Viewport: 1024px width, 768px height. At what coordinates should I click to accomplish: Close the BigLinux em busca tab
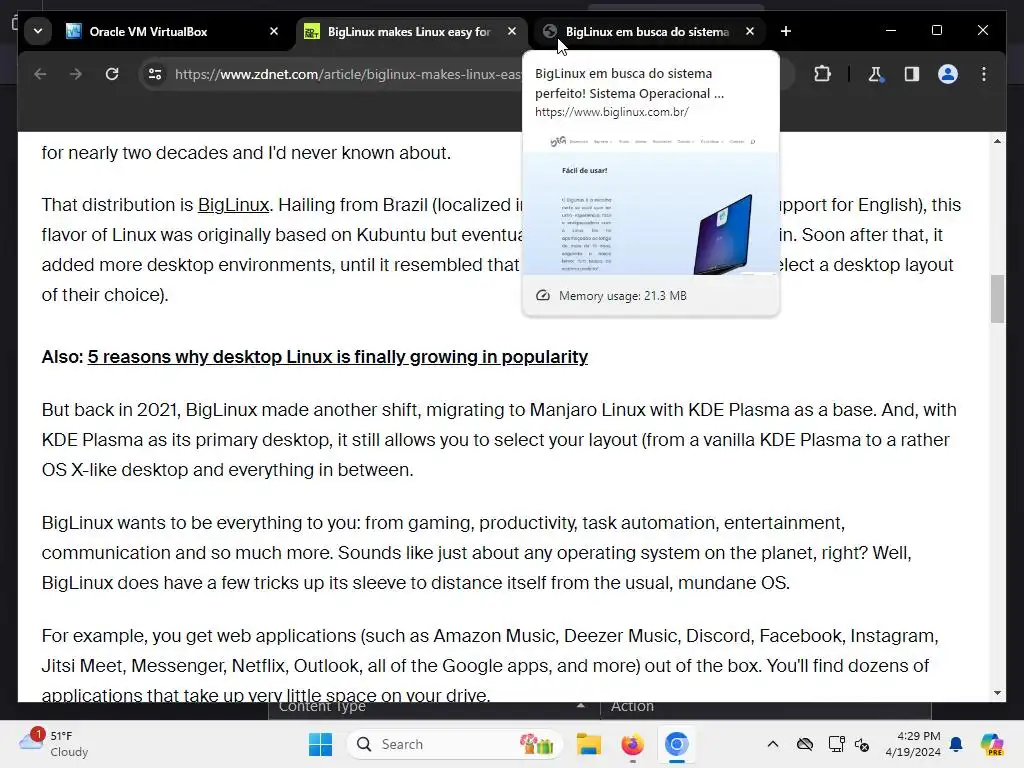[x=750, y=31]
